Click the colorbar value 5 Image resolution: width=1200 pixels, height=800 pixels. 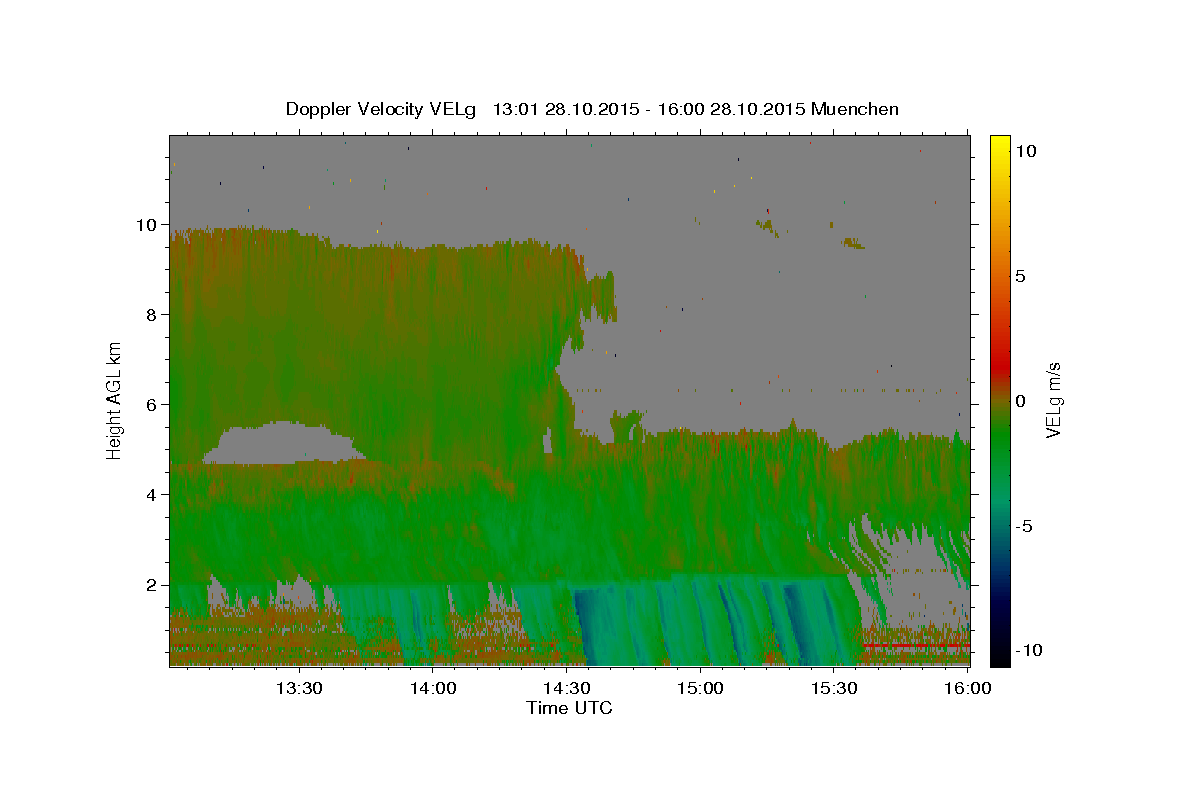tap(1020, 276)
